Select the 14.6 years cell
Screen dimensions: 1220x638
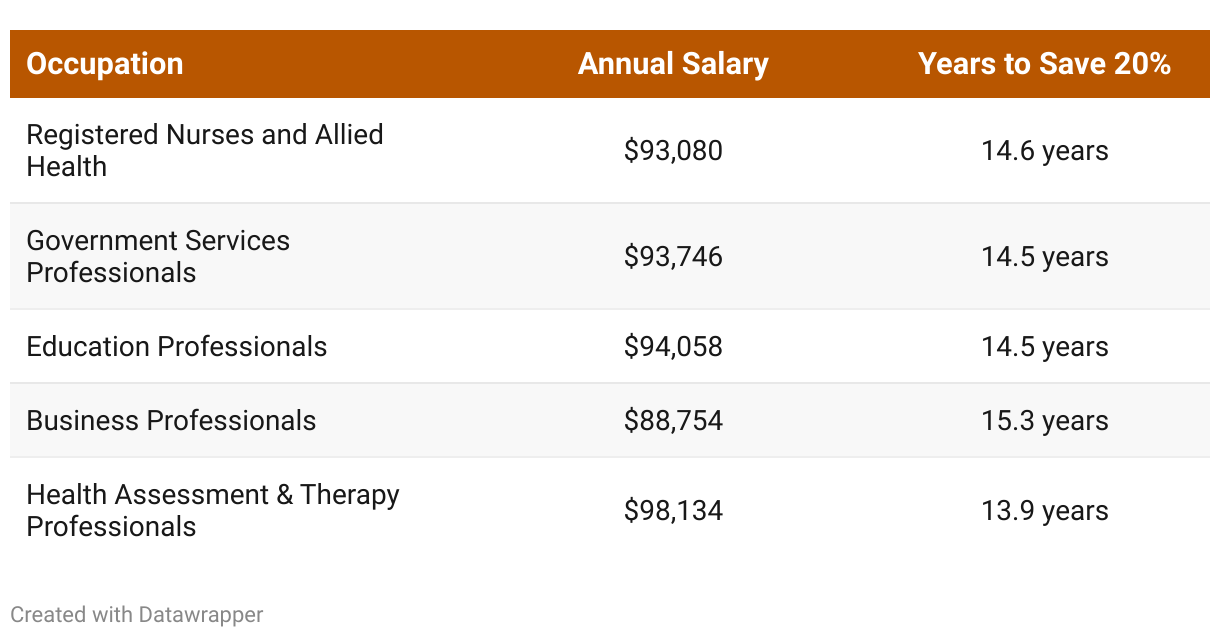coord(1044,151)
